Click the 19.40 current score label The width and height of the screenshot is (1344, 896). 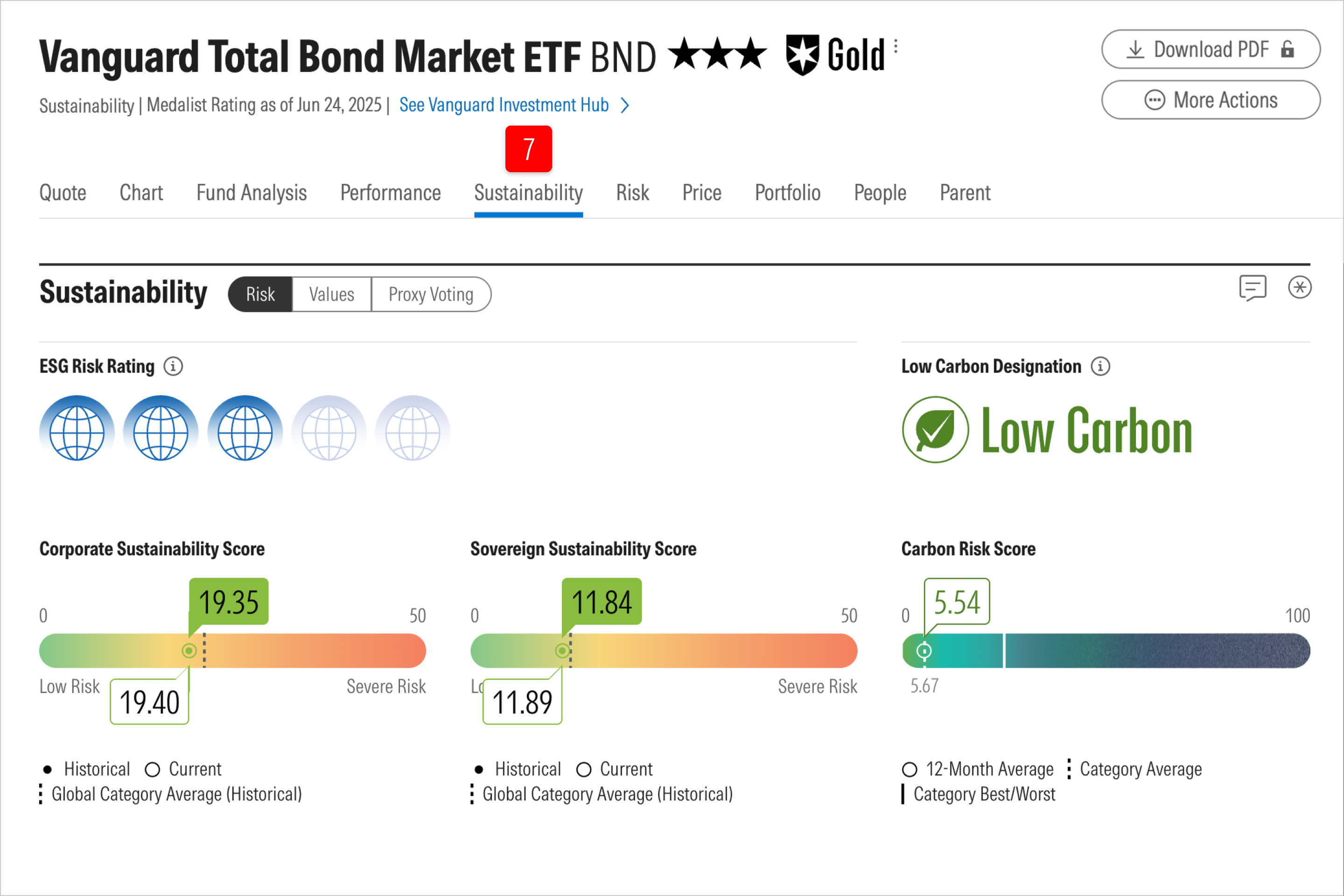150,702
